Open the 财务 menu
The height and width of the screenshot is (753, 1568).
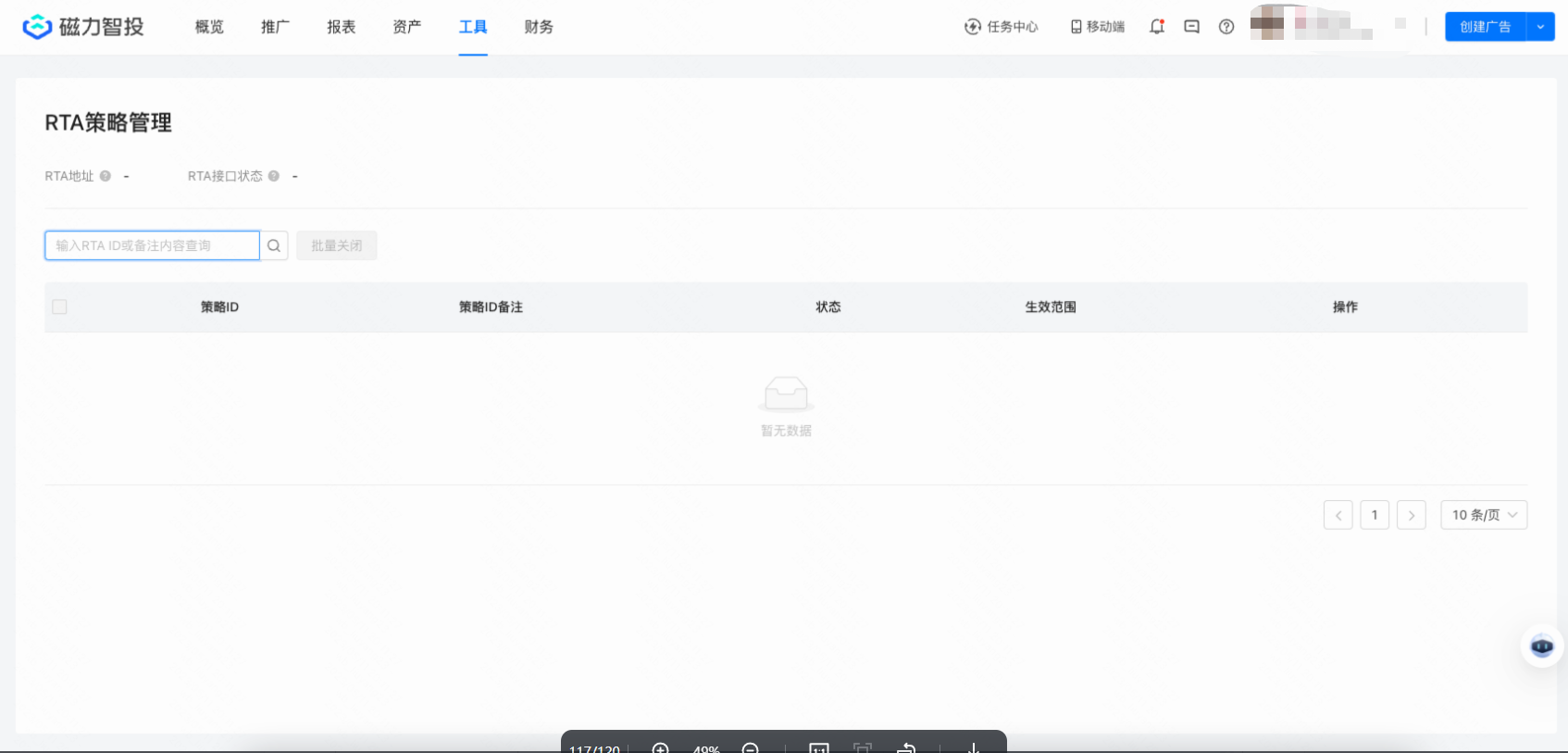(x=539, y=27)
